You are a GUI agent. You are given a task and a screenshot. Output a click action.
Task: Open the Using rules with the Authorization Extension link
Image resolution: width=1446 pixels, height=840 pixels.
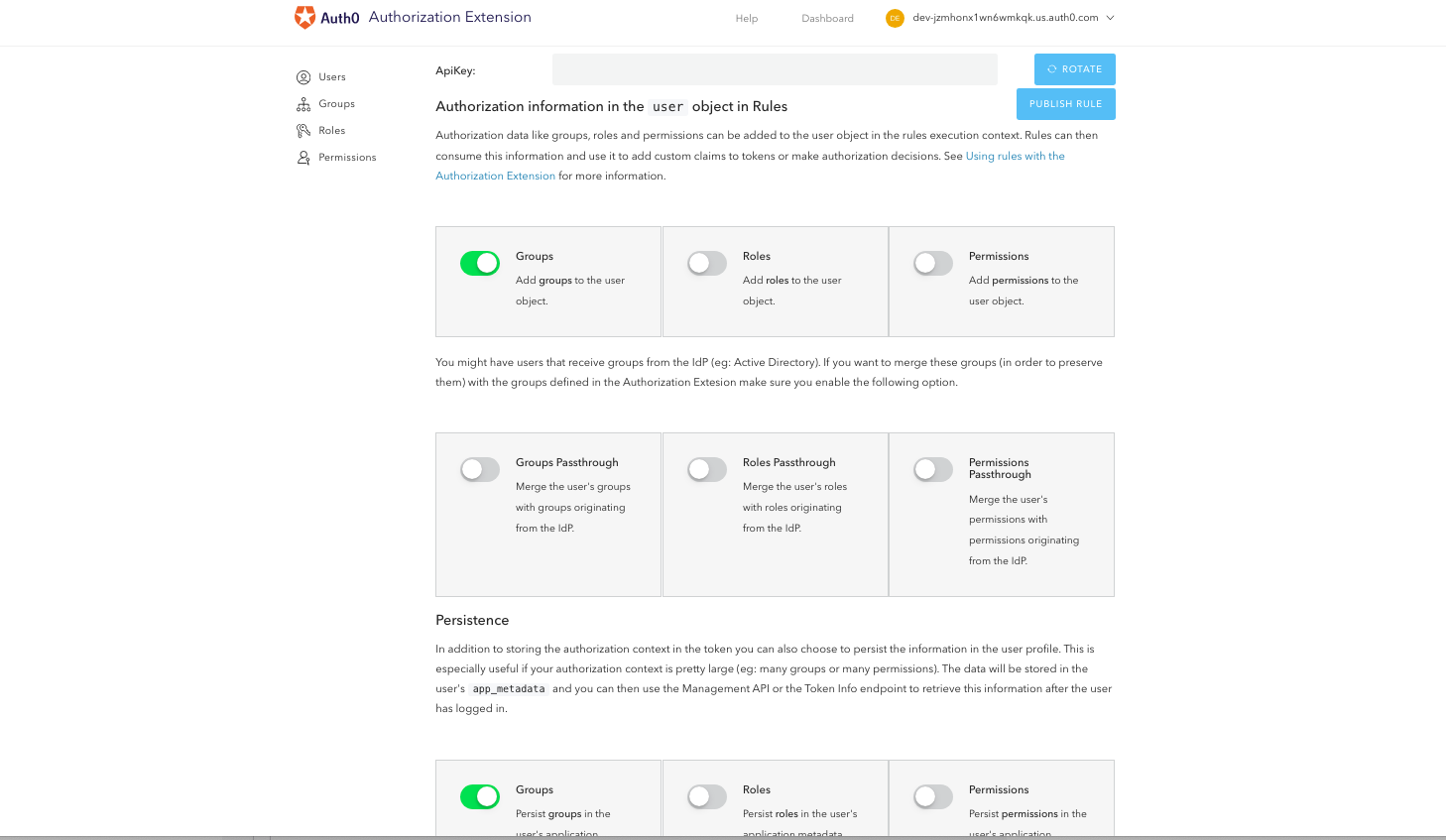pyautogui.click(x=1015, y=156)
